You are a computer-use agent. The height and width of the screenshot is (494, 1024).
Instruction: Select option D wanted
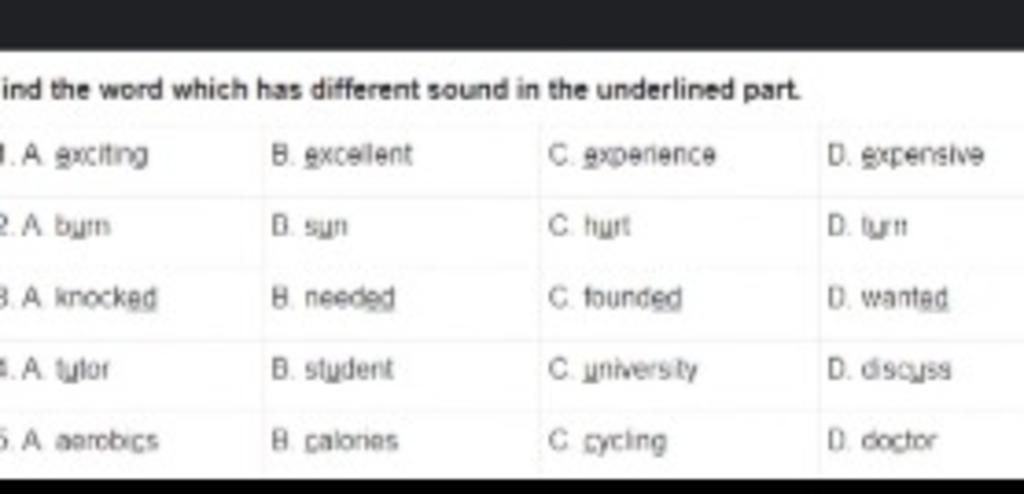(888, 298)
